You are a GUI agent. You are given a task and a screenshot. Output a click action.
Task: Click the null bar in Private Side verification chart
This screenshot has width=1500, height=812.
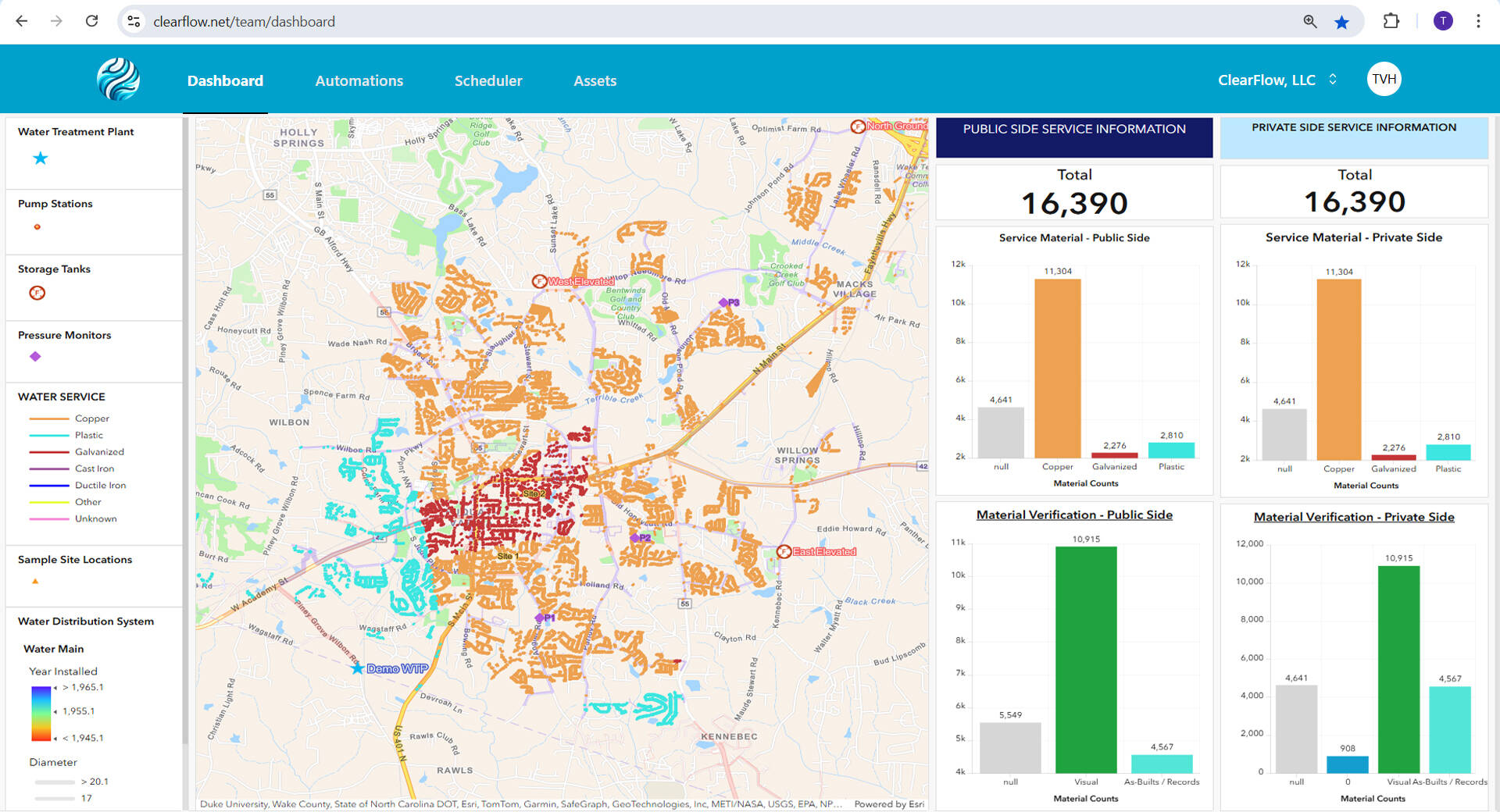tap(1296, 729)
